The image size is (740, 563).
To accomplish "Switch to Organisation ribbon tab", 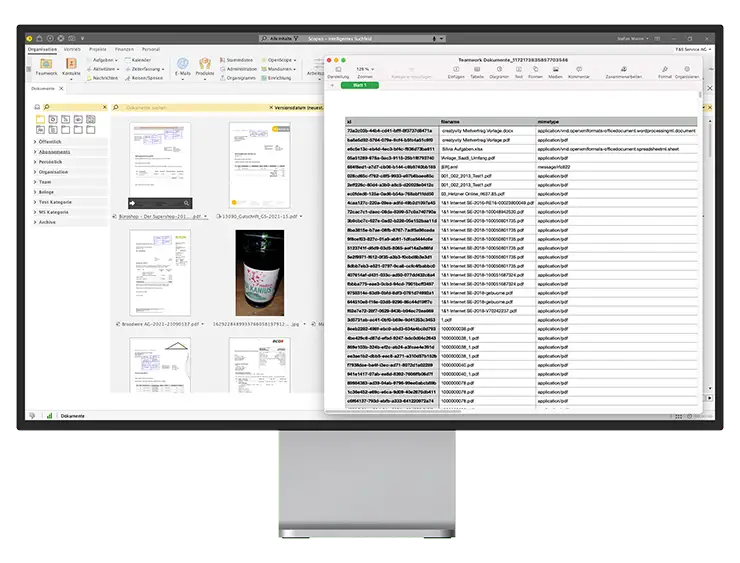I will click(42, 49).
